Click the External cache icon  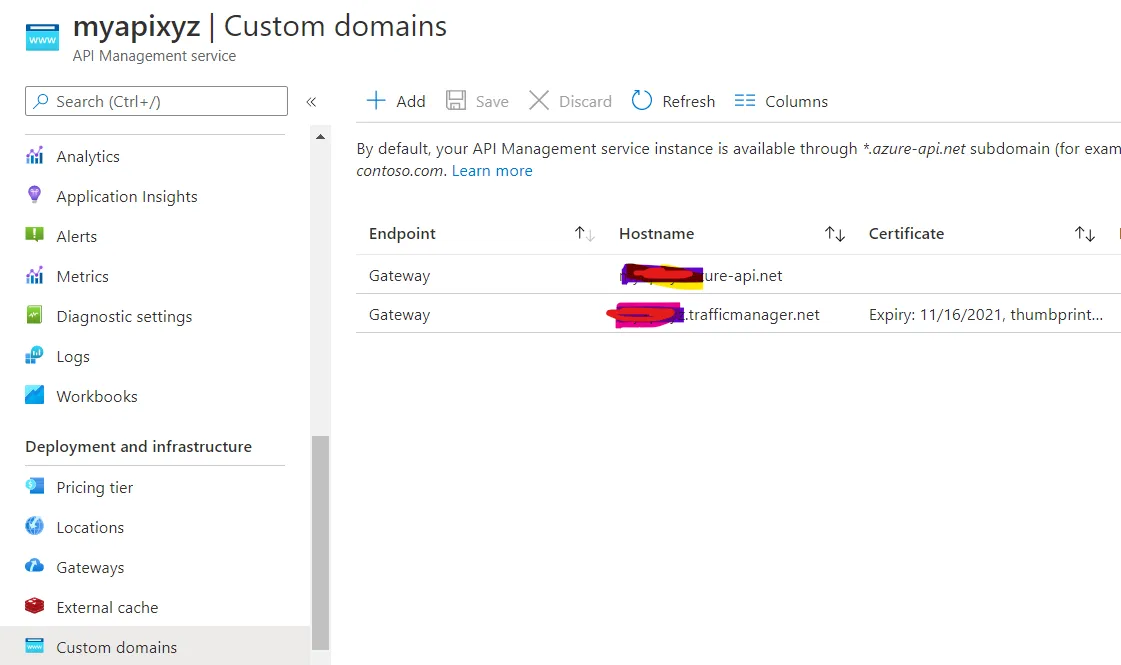point(35,607)
